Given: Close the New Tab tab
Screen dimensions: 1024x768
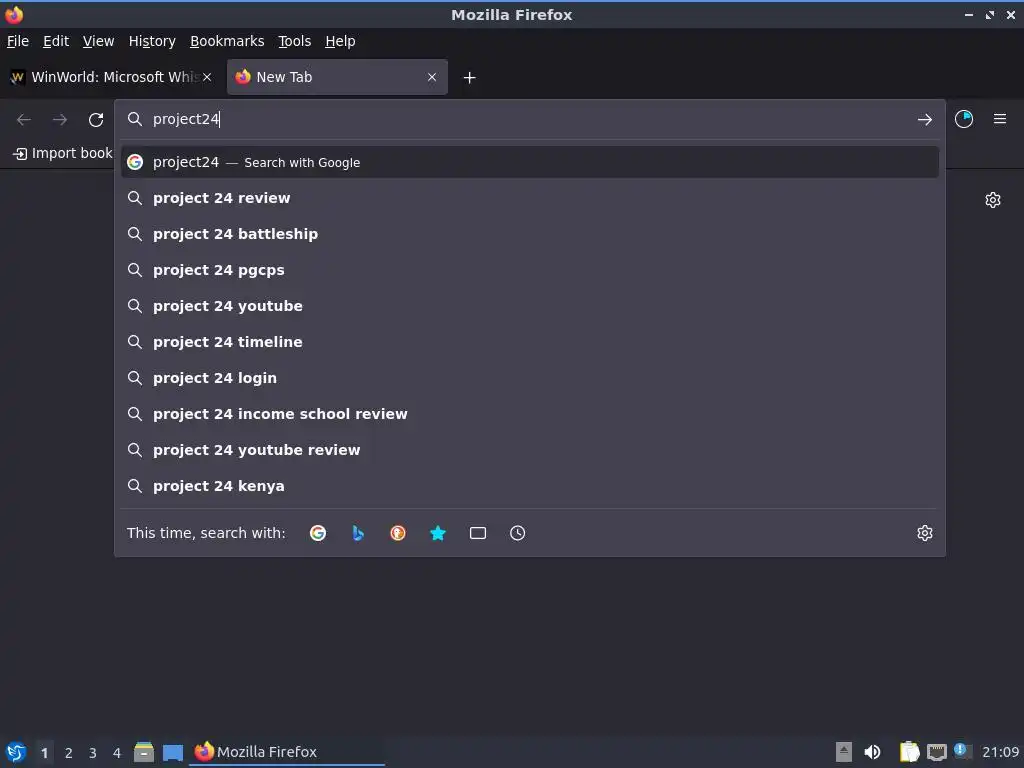Looking at the screenshot, I should [x=432, y=77].
